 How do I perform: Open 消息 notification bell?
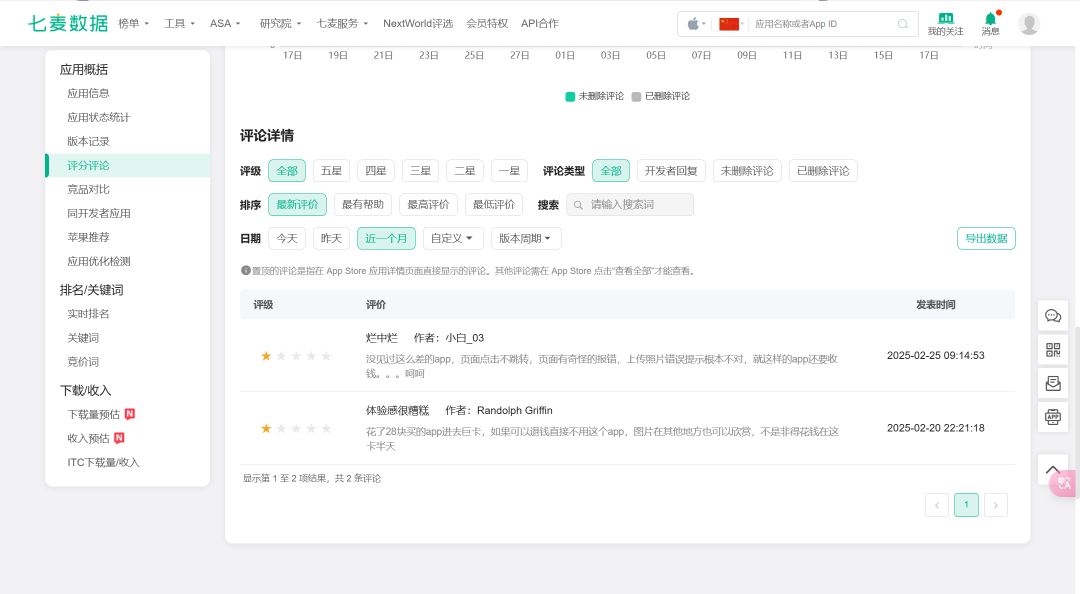tap(990, 24)
